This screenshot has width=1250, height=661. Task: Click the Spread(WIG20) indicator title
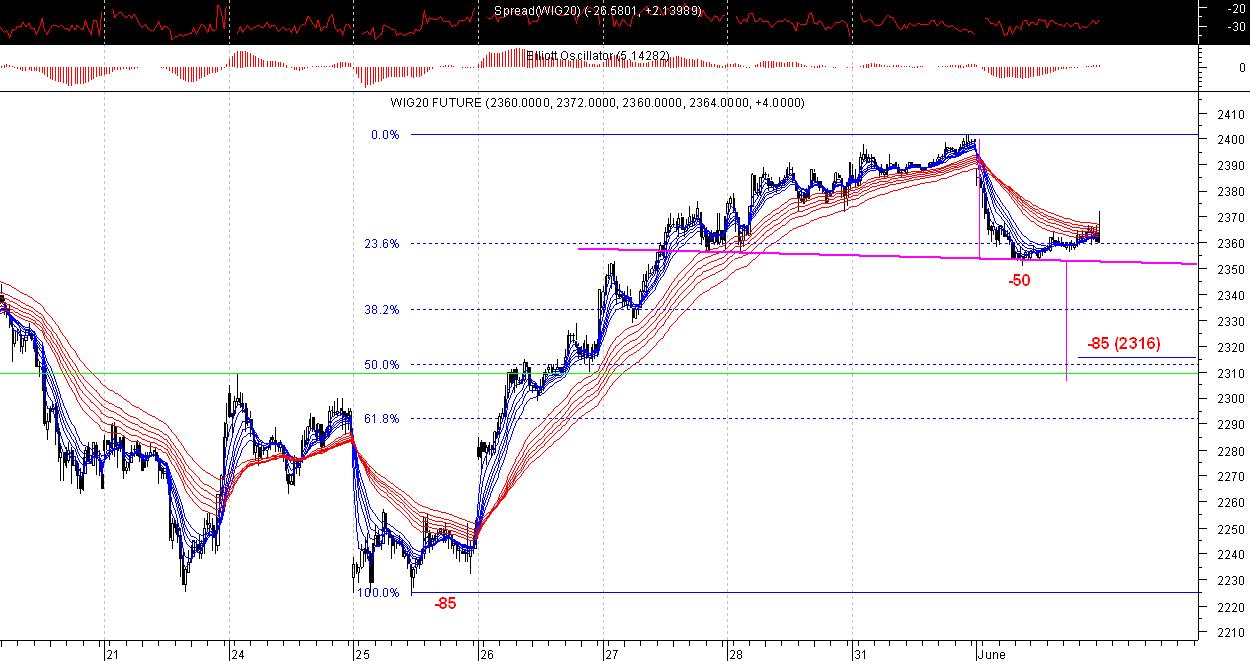tap(597, 11)
